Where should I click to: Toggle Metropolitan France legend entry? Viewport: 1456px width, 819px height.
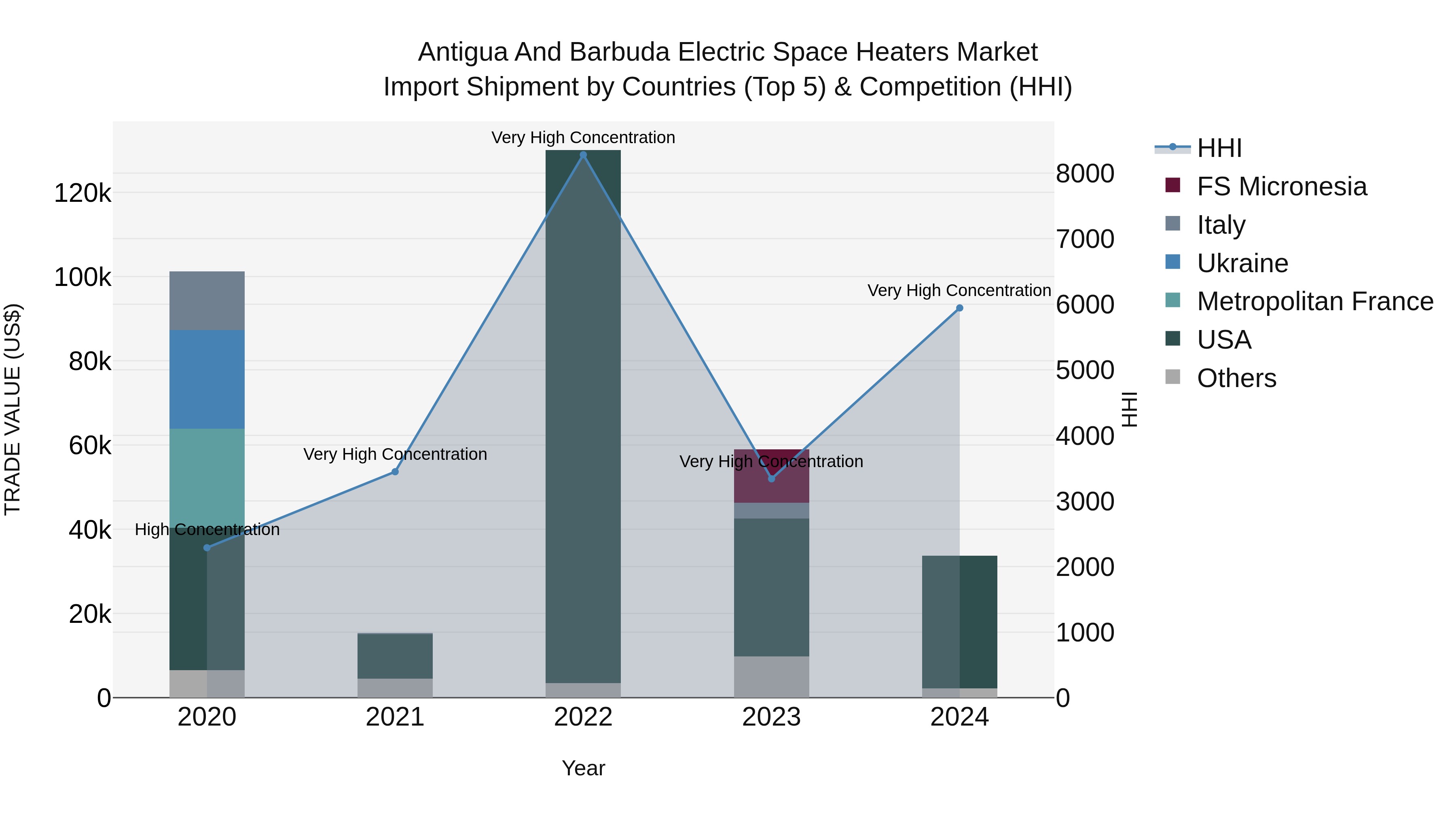1299,301
